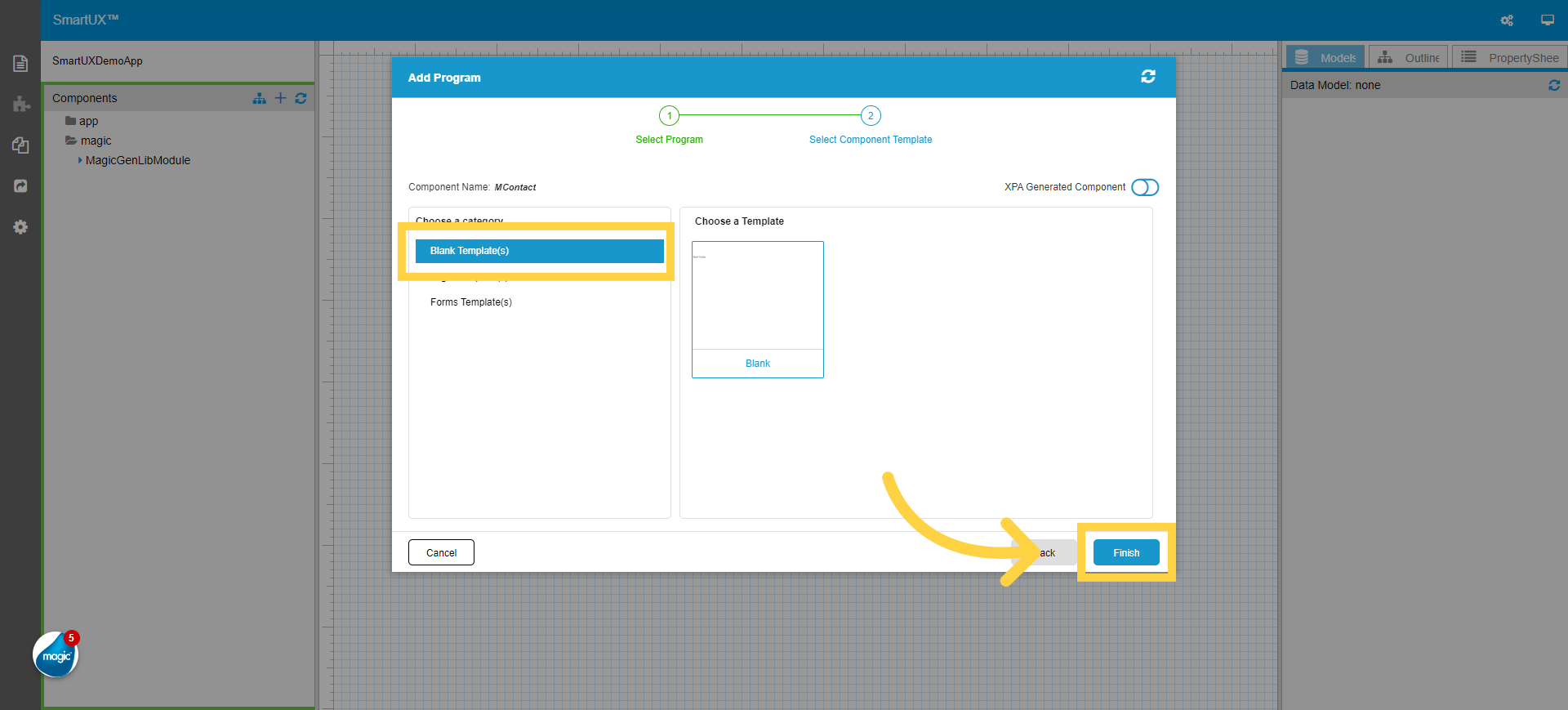Click the Cancel button
This screenshot has width=1568, height=710.
[x=441, y=552]
